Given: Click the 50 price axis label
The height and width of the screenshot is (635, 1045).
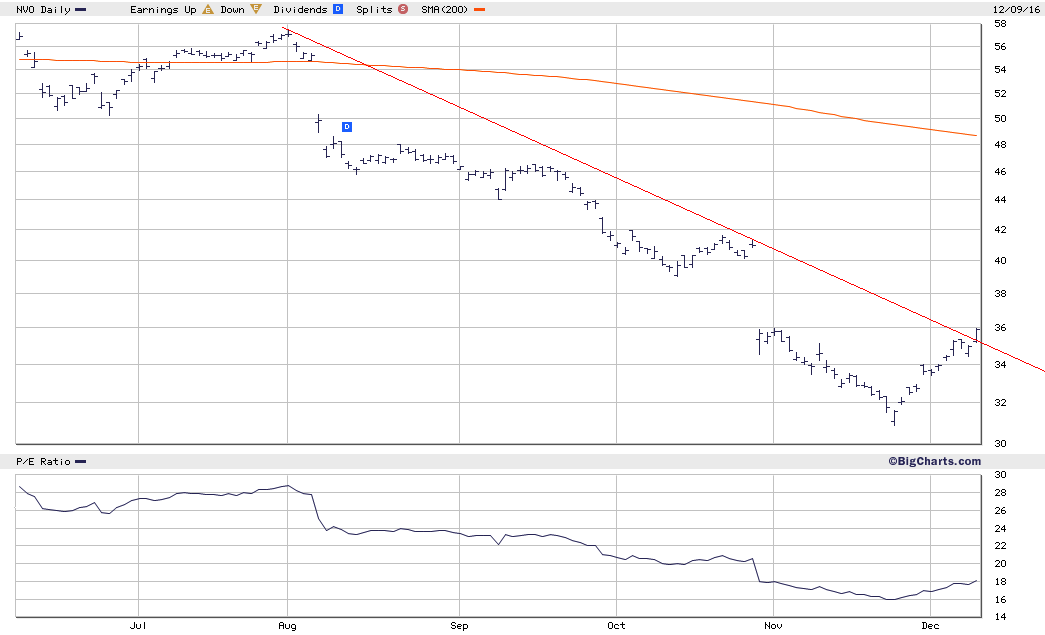Looking at the screenshot, I should tap(1000, 119).
